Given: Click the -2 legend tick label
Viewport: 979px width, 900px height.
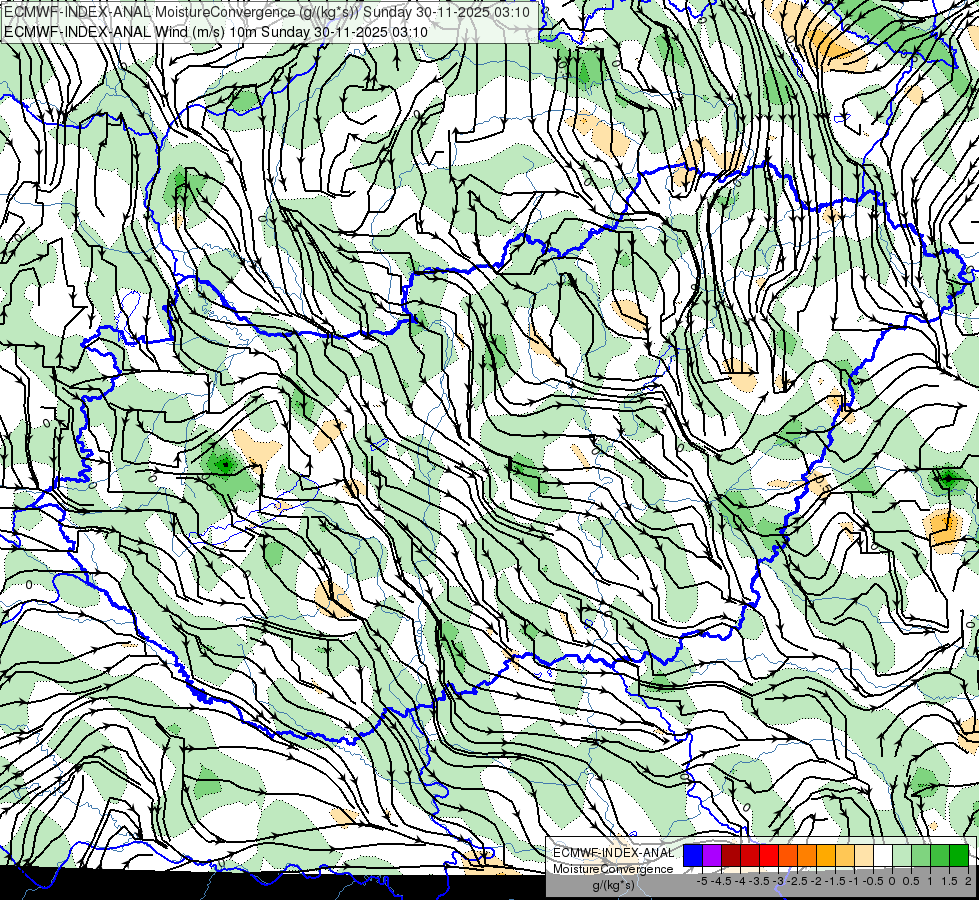Looking at the screenshot, I should pyautogui.click(x=816, y=881).
